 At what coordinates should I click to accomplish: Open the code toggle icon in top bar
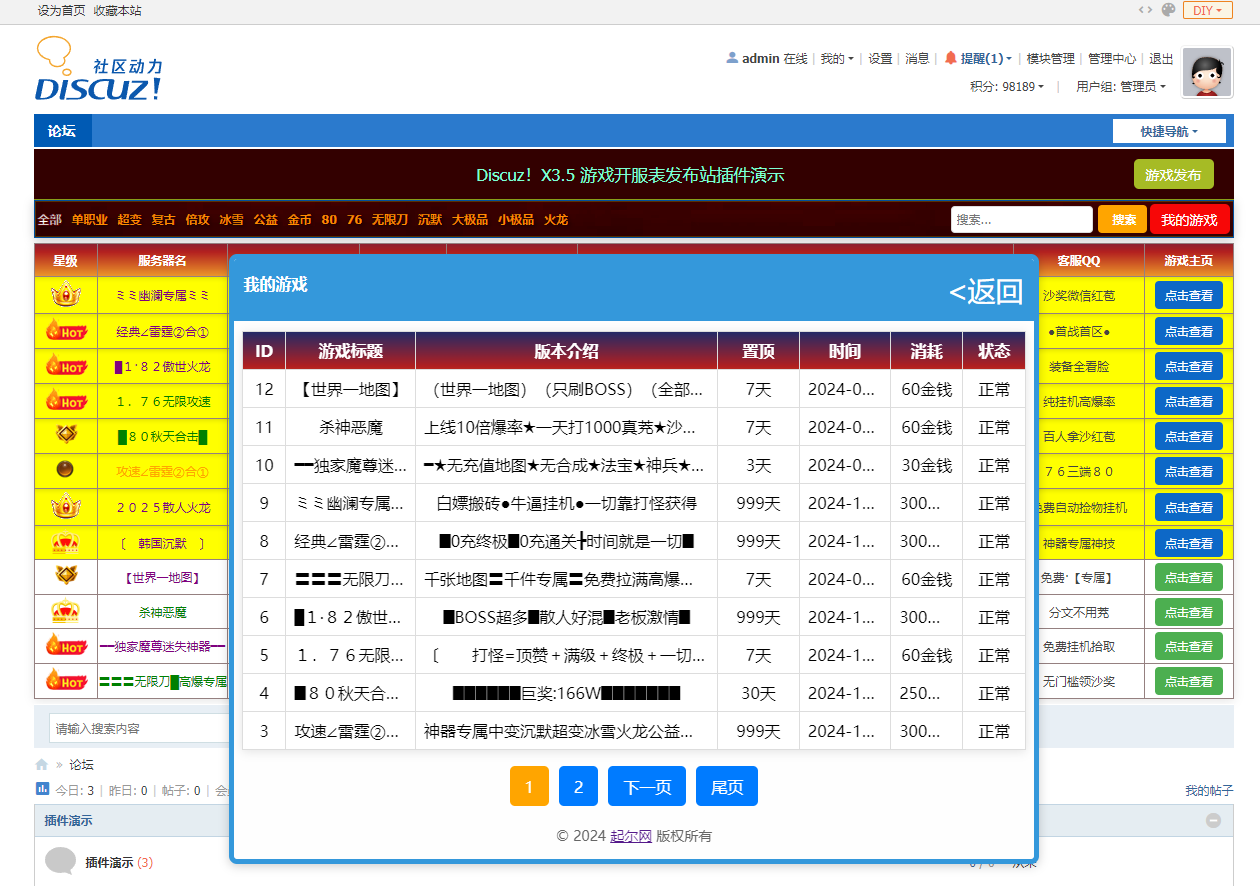point(1145,10)
